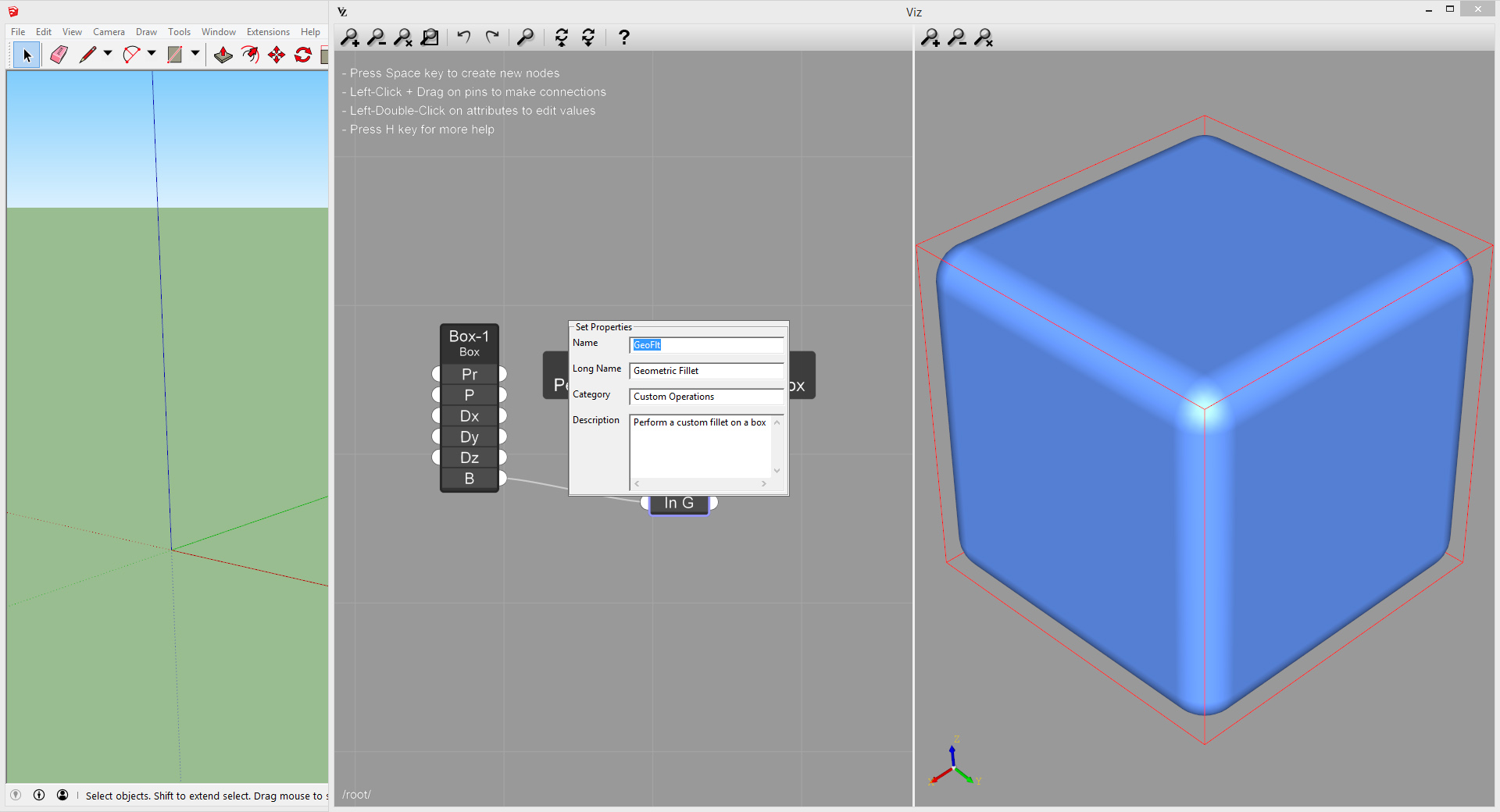1500x812 pixels.
Task: Click output pin of Box-1 Pr attribute
Action: point(502,374)
